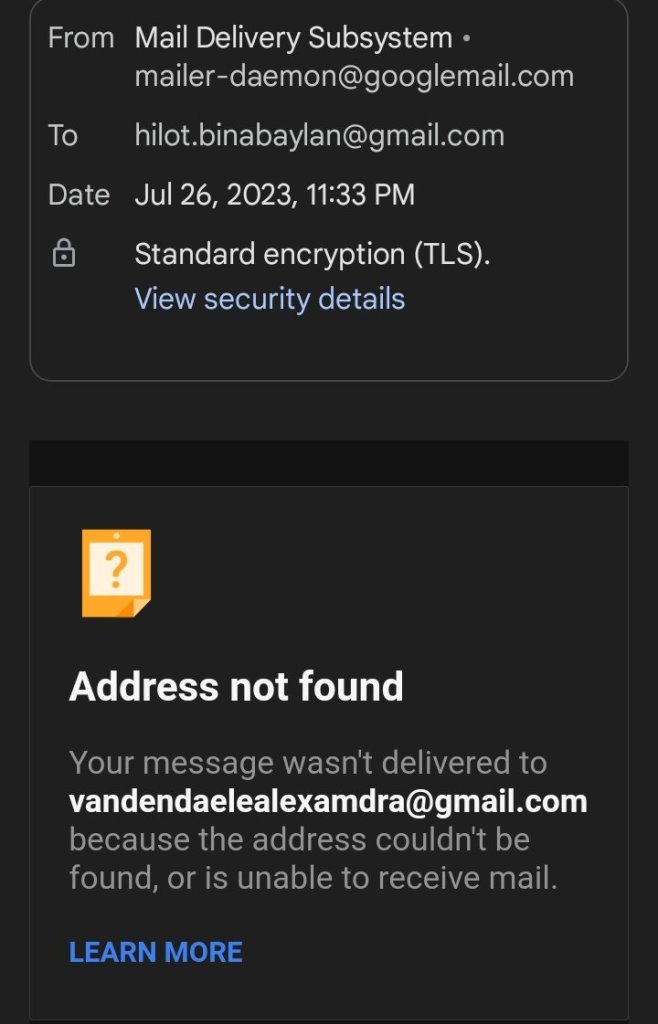Tap the Date field label
This screenshot has width=658, height=1024.
(78, 194)
